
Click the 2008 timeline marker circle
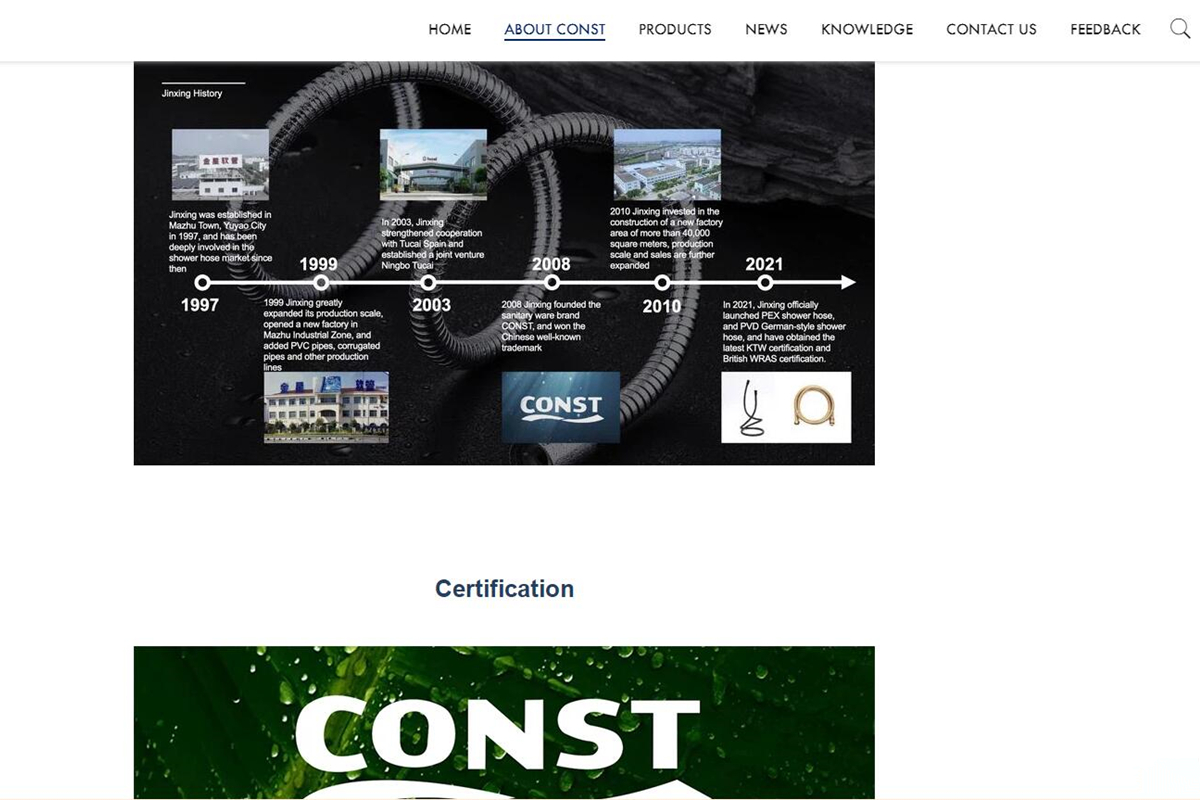tap(550, 283)
